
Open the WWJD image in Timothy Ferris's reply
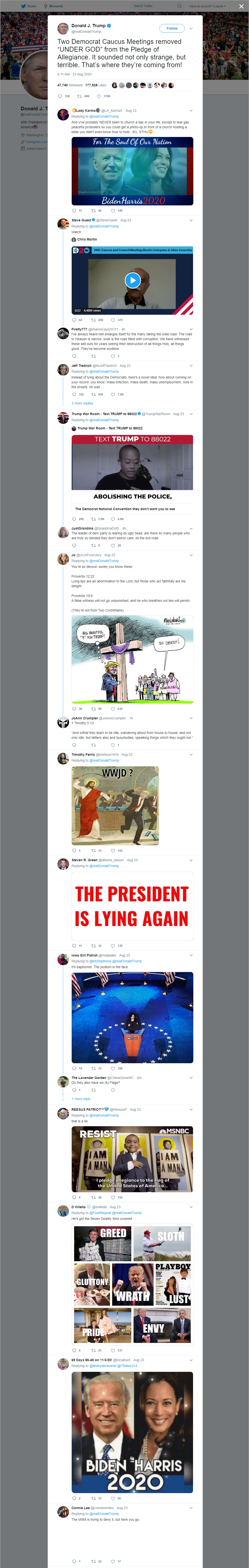point(115,805)
